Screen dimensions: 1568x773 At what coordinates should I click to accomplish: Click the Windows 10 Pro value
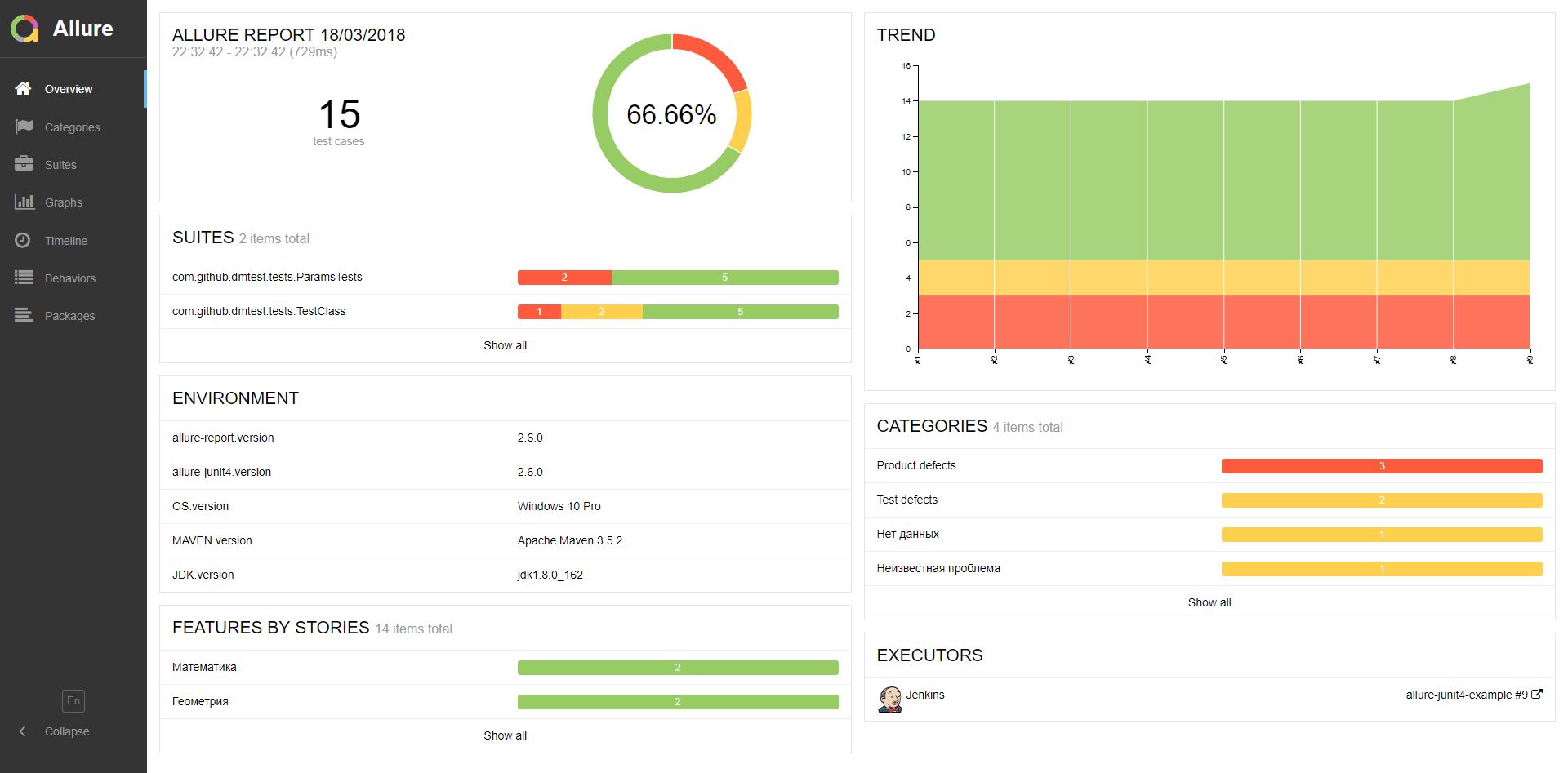tap(559, 506)
